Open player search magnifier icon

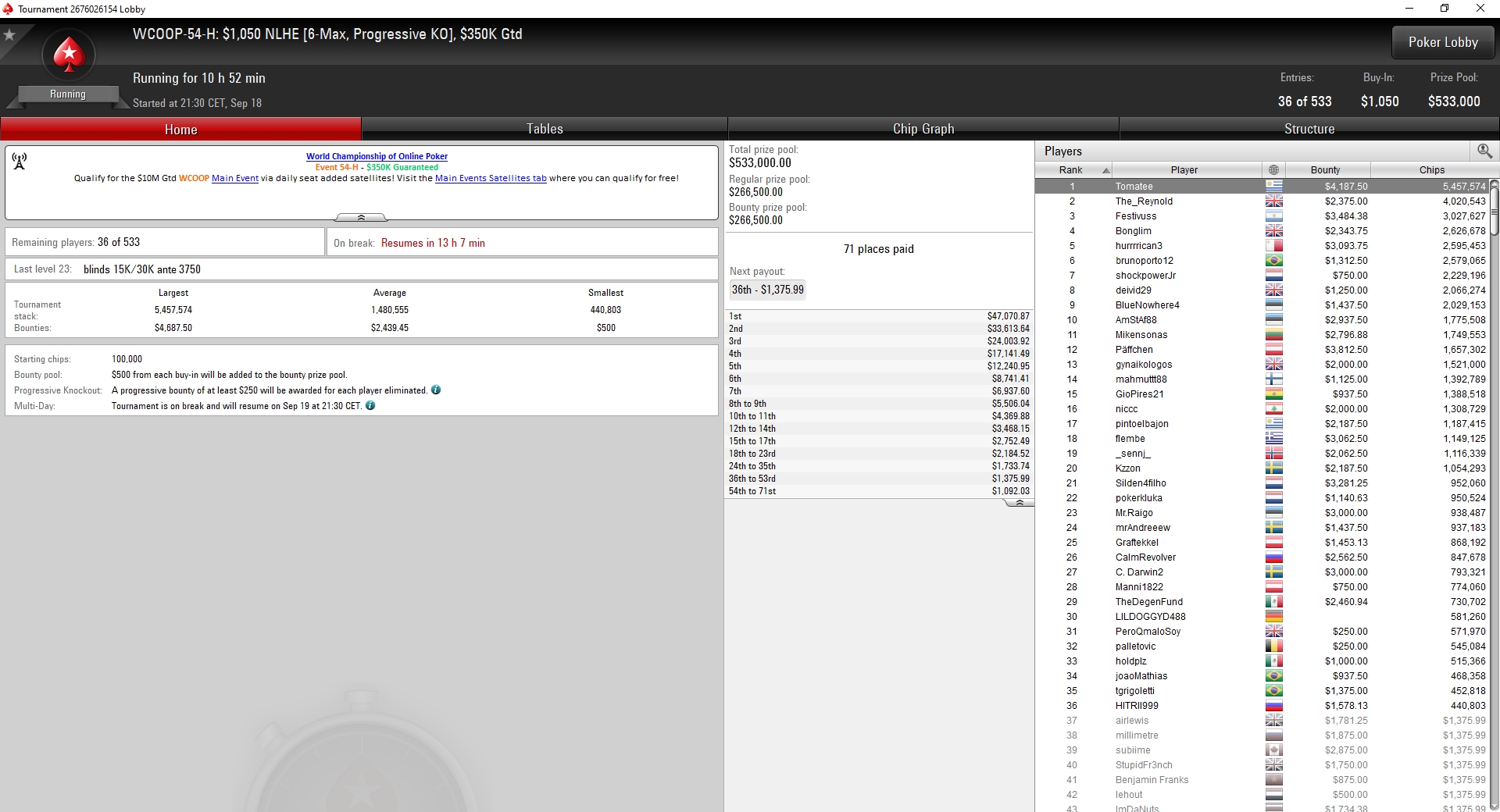tap(1485, 151)
